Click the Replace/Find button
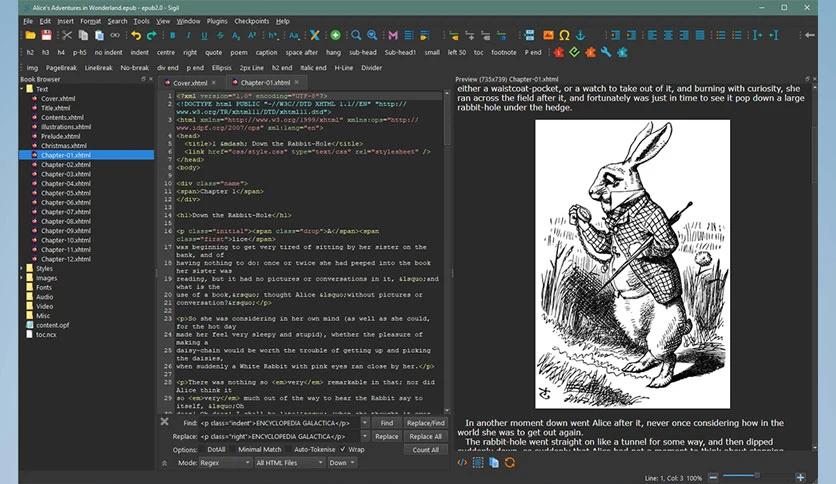The width and height of the screenshot is (836, 484). tap(425, 423)
